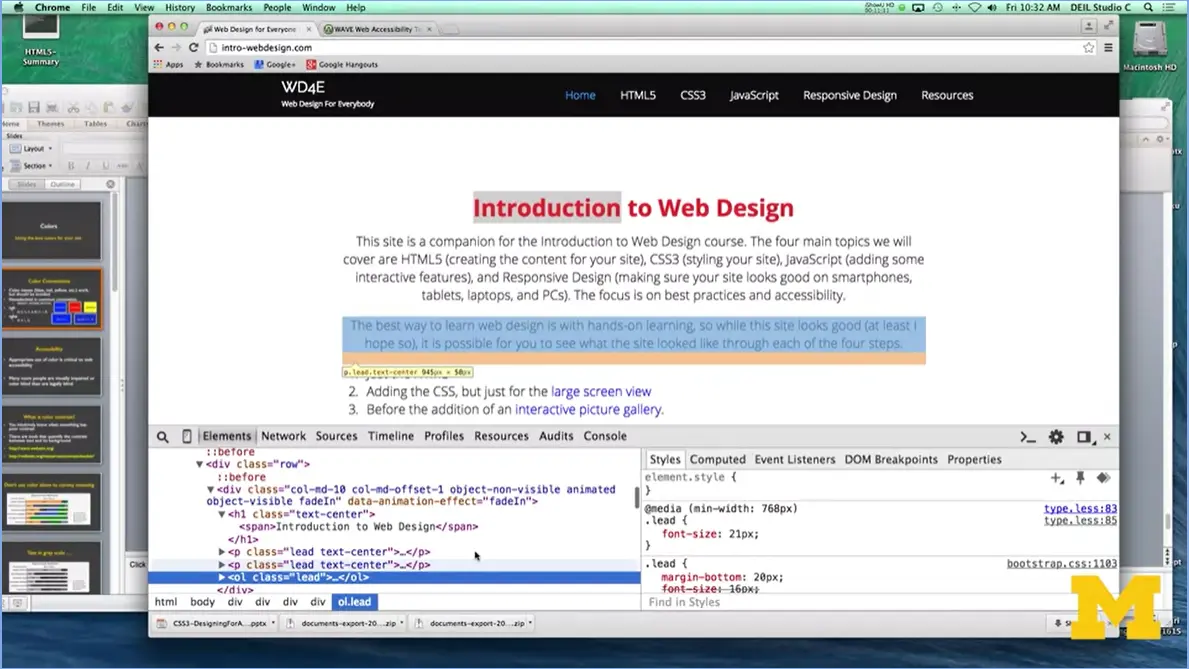This screenshot has width=1189, height=669.
Task: Click the Google Hangouts bookmark icon
Action: click(310, 64)
